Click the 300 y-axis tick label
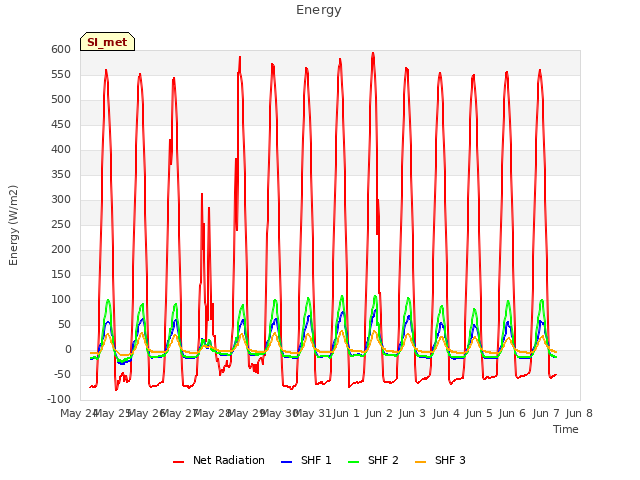This screenshot has width=640, height=480. [61, 200]
